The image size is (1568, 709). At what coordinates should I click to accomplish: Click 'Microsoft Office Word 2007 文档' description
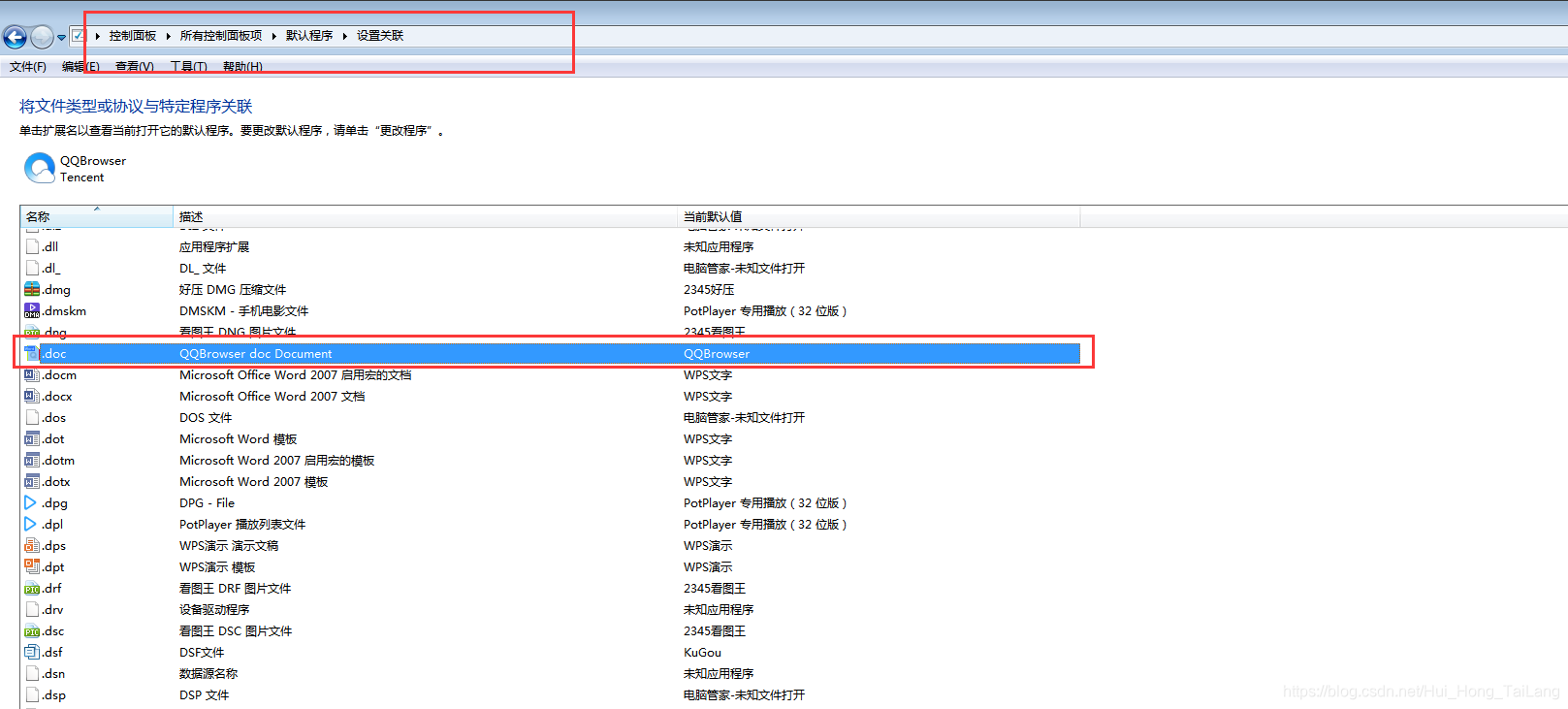click(272, 397)
